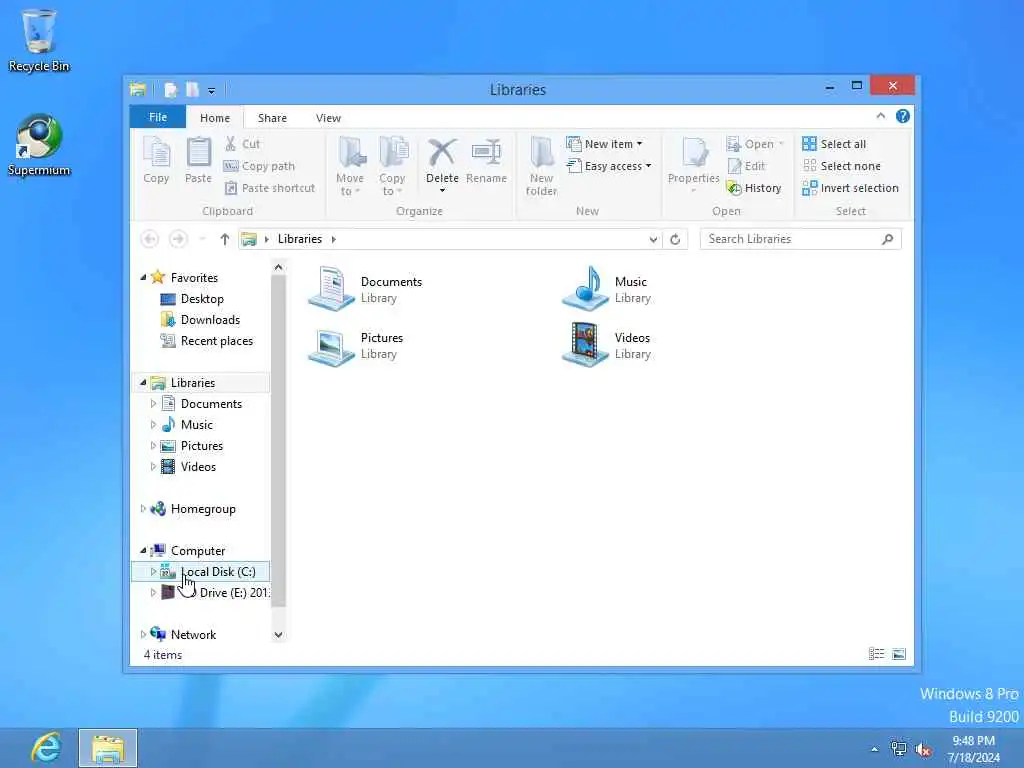Select Computer in navigation tree
This screenshot has width=1024, height=768.
(x=197, y=551)
